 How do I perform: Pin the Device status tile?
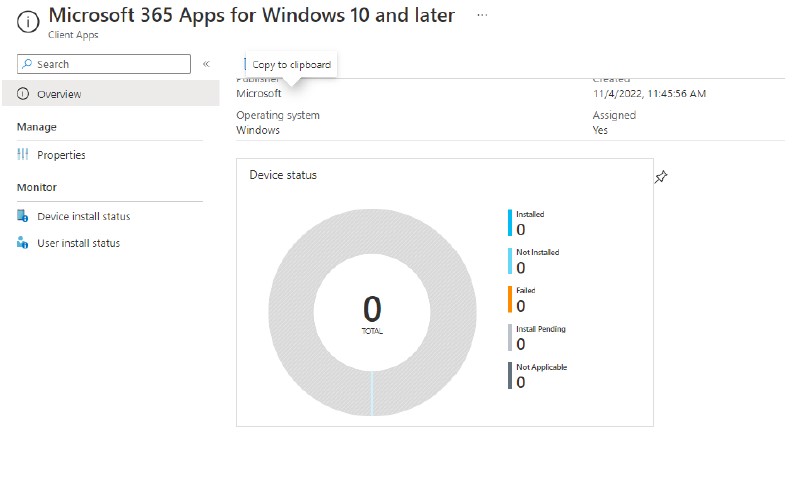tap(661, 177)
